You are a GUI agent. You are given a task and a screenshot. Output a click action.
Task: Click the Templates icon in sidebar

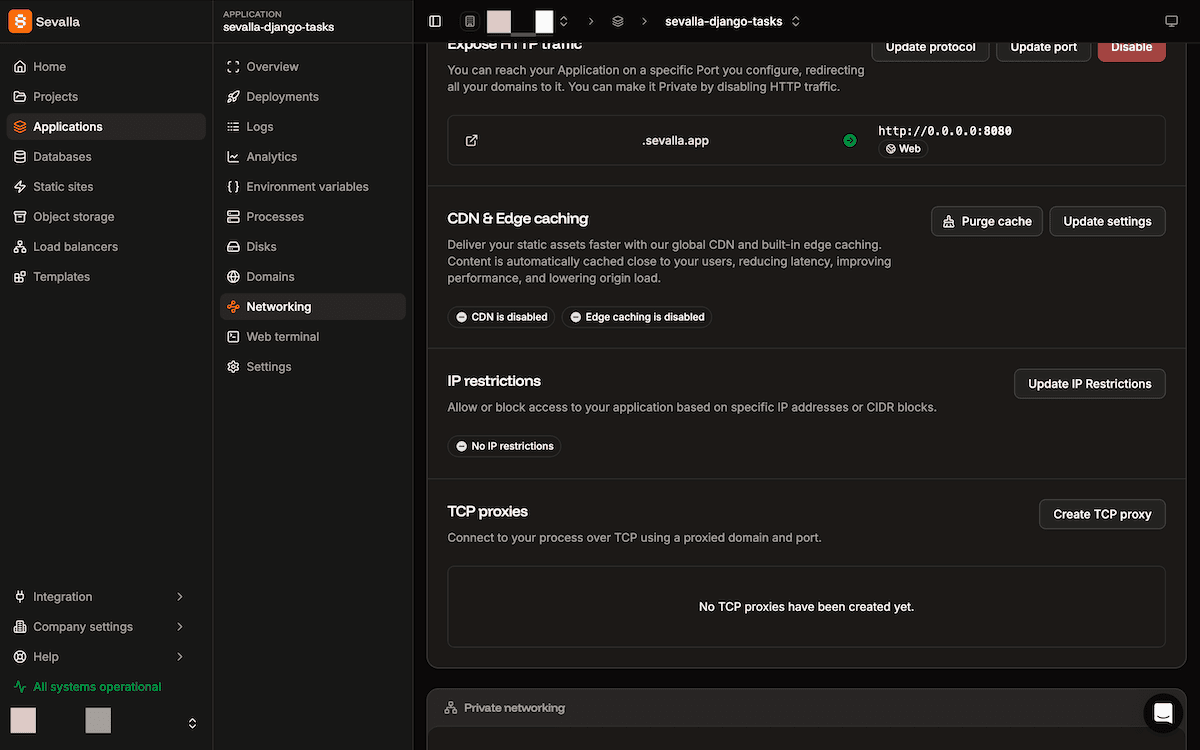tap(20, 277)
